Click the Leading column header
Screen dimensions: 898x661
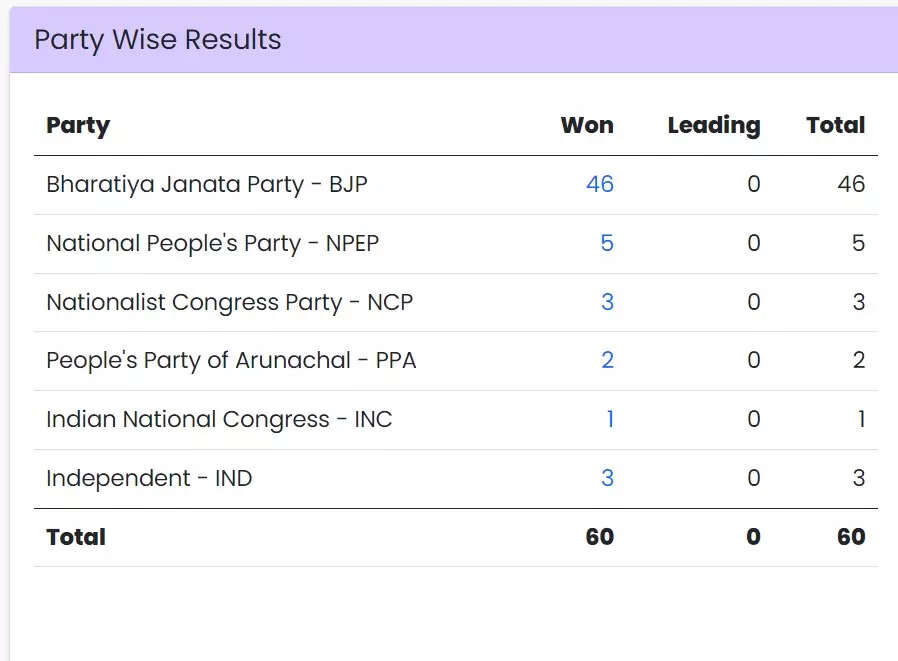[713, 126]
